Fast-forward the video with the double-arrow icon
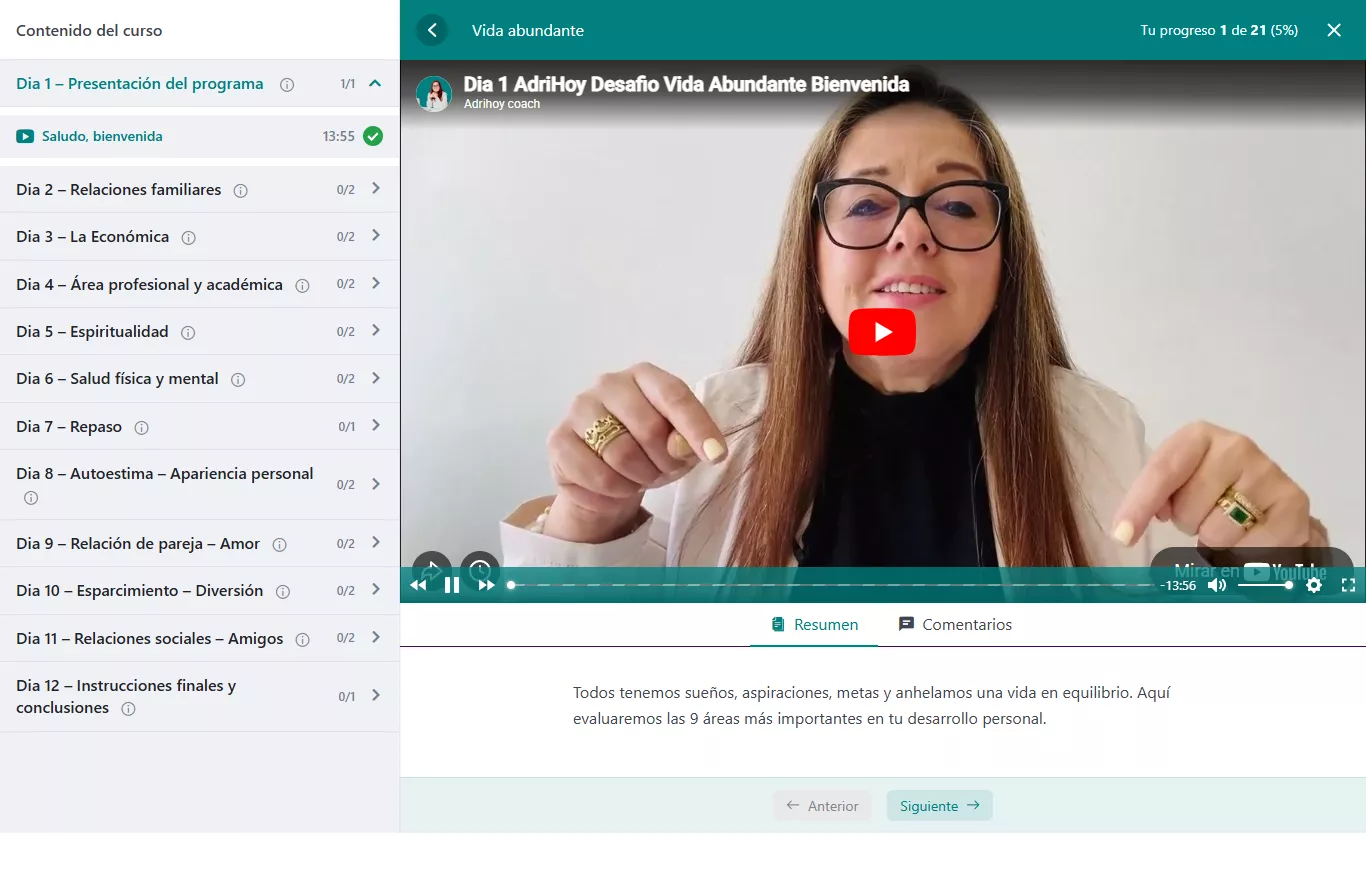 [x=486, y=585]
